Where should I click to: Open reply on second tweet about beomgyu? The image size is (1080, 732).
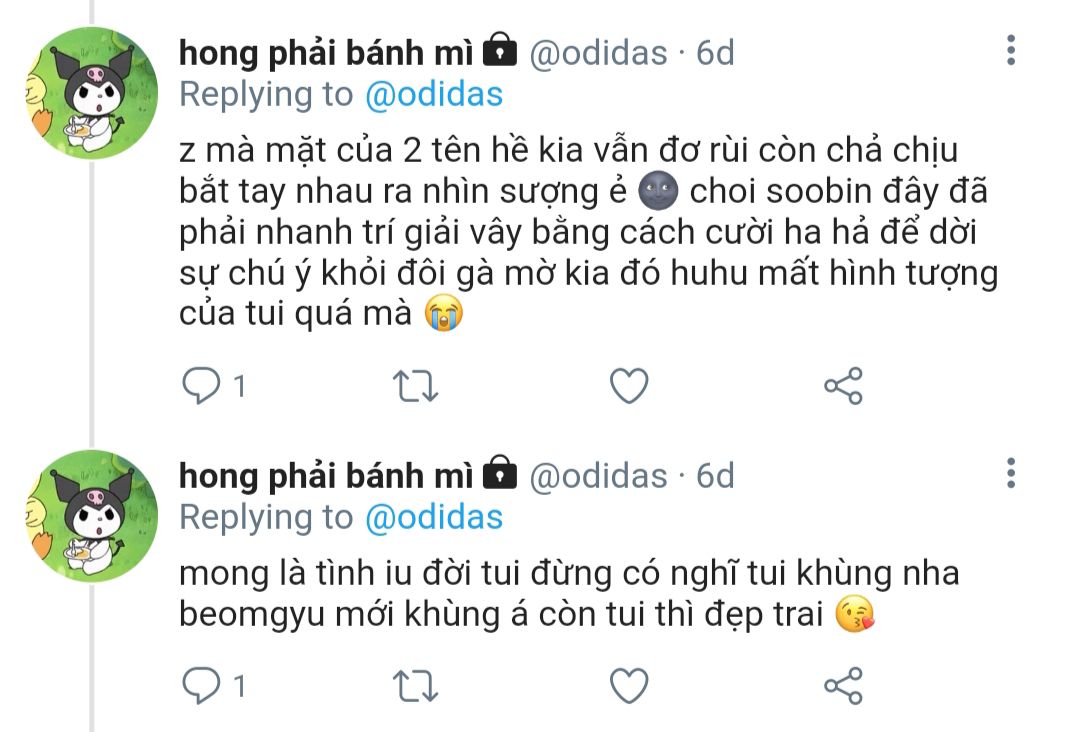[200, 685]
